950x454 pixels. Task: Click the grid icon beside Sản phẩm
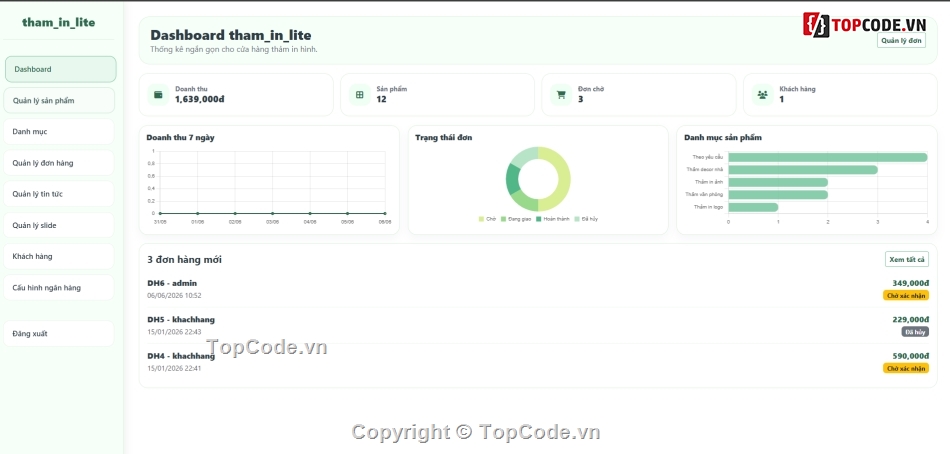pos(359,95)
